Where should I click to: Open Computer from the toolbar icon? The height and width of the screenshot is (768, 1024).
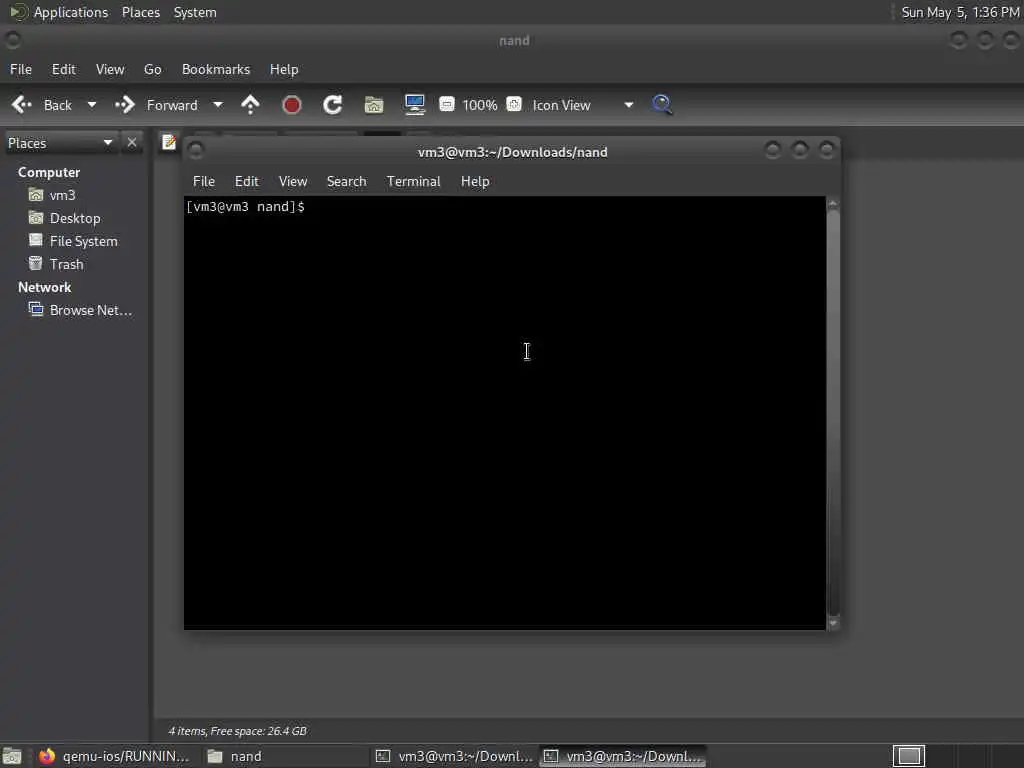point(415,104)
